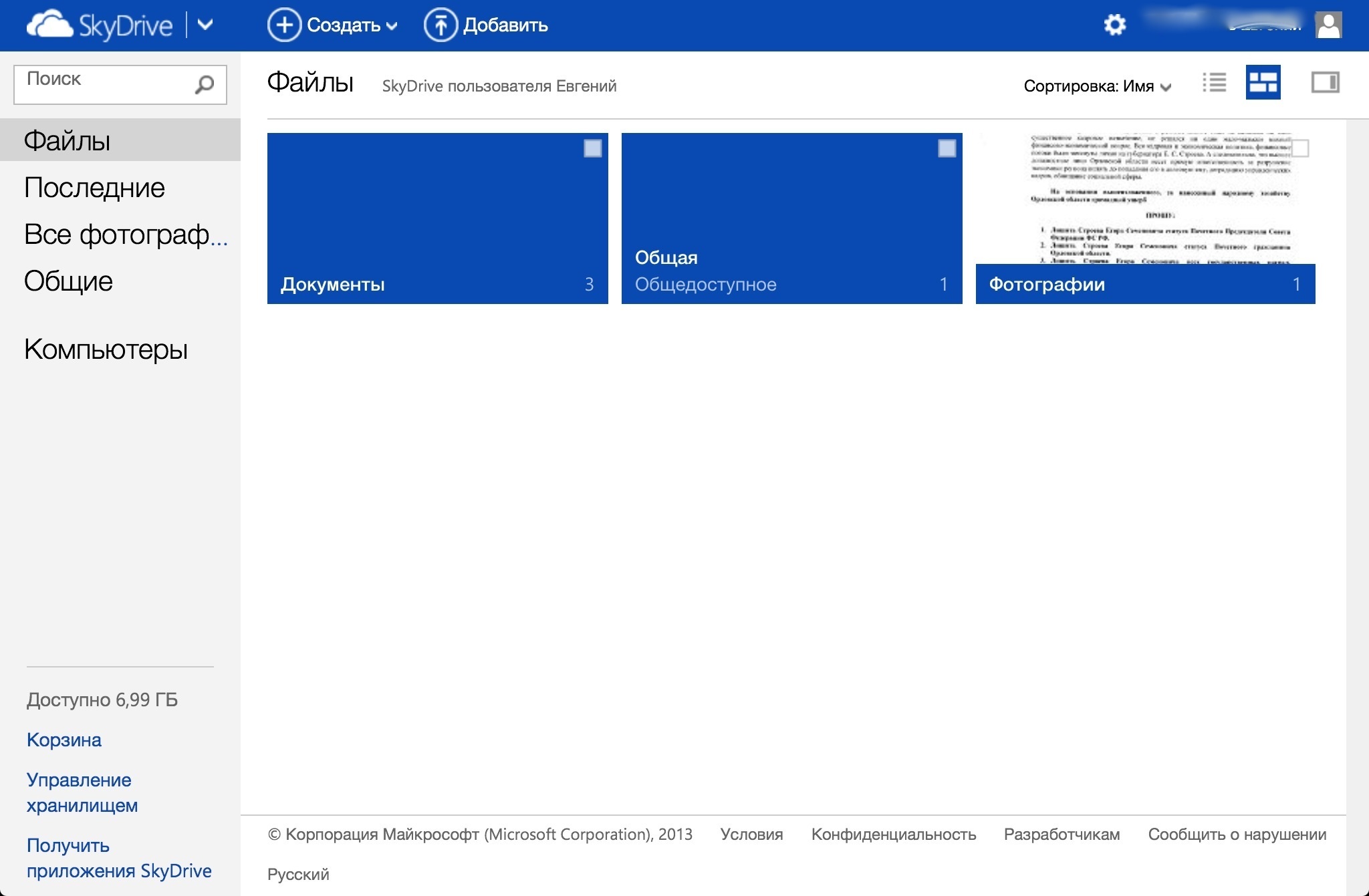Switch to details list view icon
This screenshot has height=896, width=1369.
coord(1214,82)
